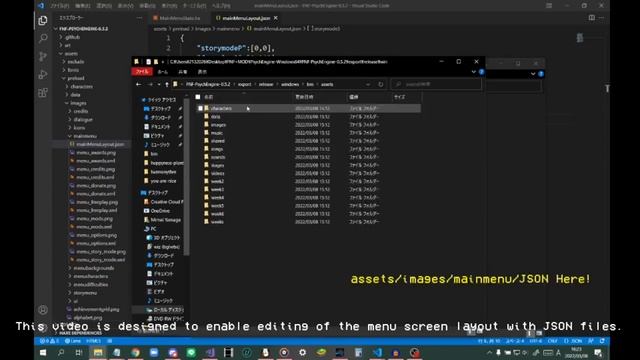Select the 'stages' folder in File Explorer
Viewport: 640px width, 360px height.
[x=218, y=165]
